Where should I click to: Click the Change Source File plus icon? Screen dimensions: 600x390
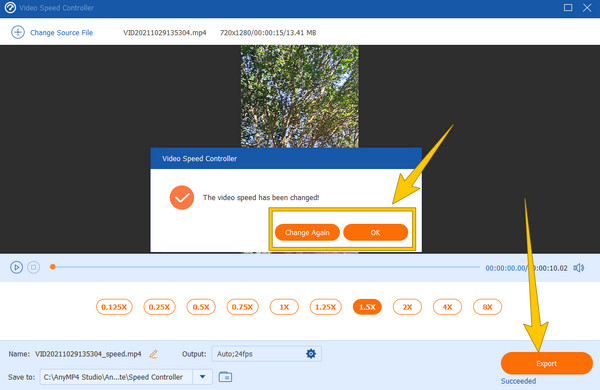point(18,32)
